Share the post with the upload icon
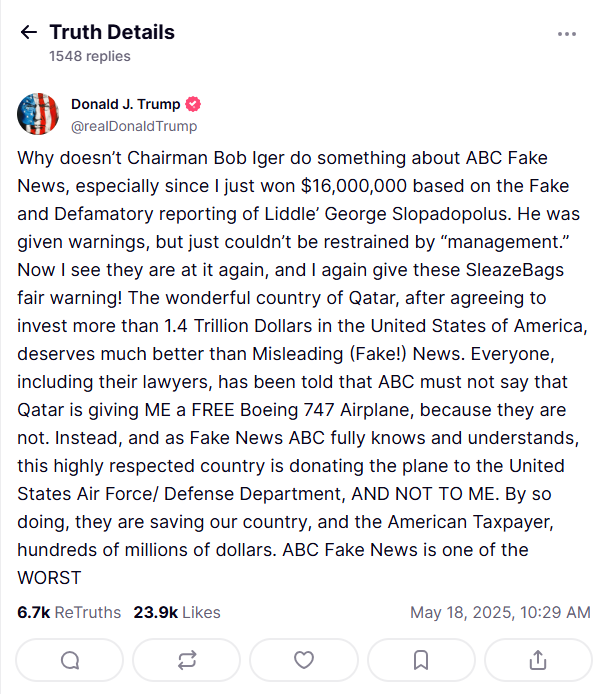This screenshot has width=604, height=694. pos(538,660)
